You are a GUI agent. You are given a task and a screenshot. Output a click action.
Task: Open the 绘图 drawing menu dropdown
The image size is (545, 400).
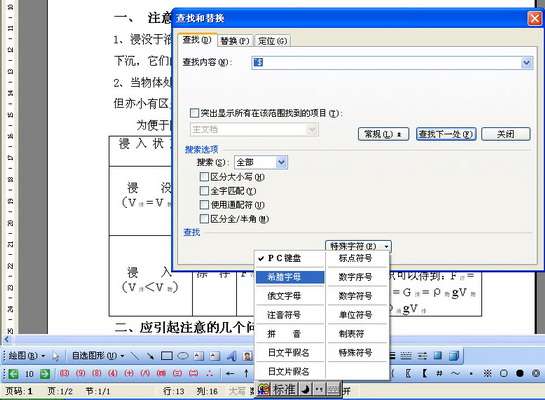(26, 356)
